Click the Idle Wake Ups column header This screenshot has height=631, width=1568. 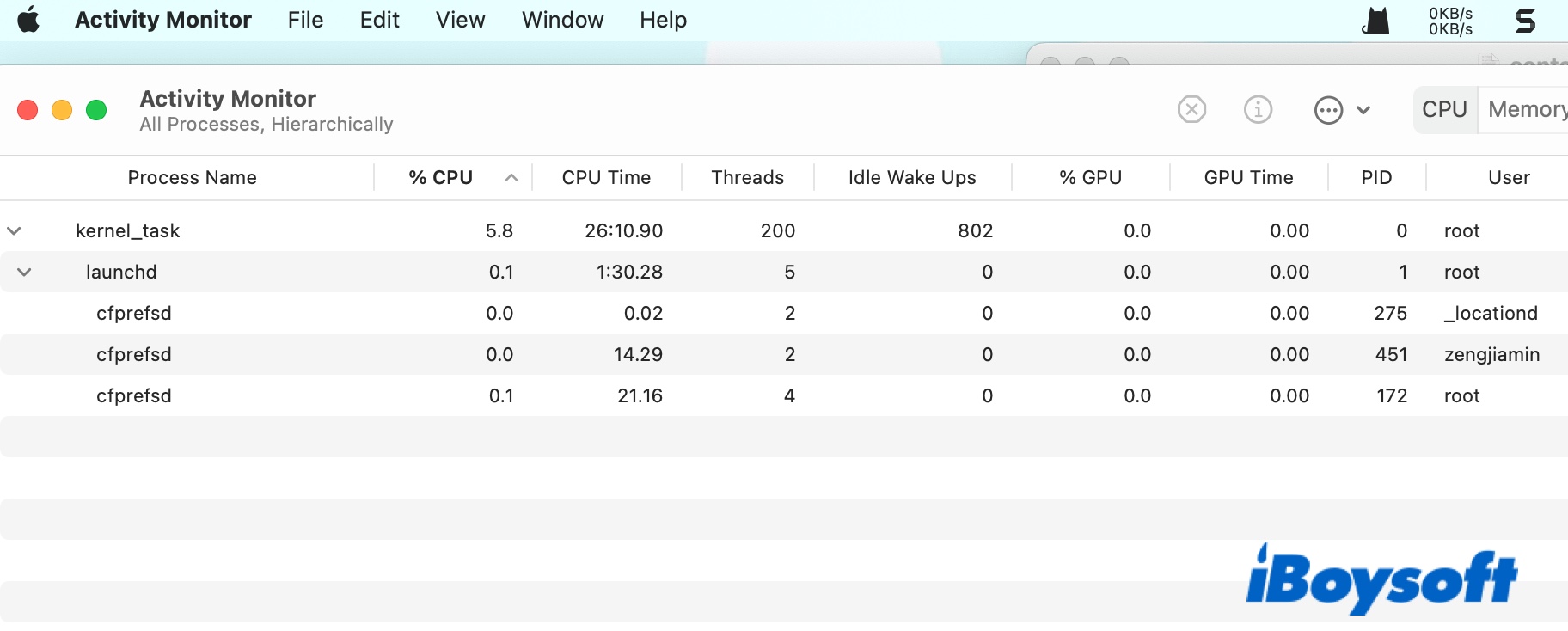pos(911,178)
